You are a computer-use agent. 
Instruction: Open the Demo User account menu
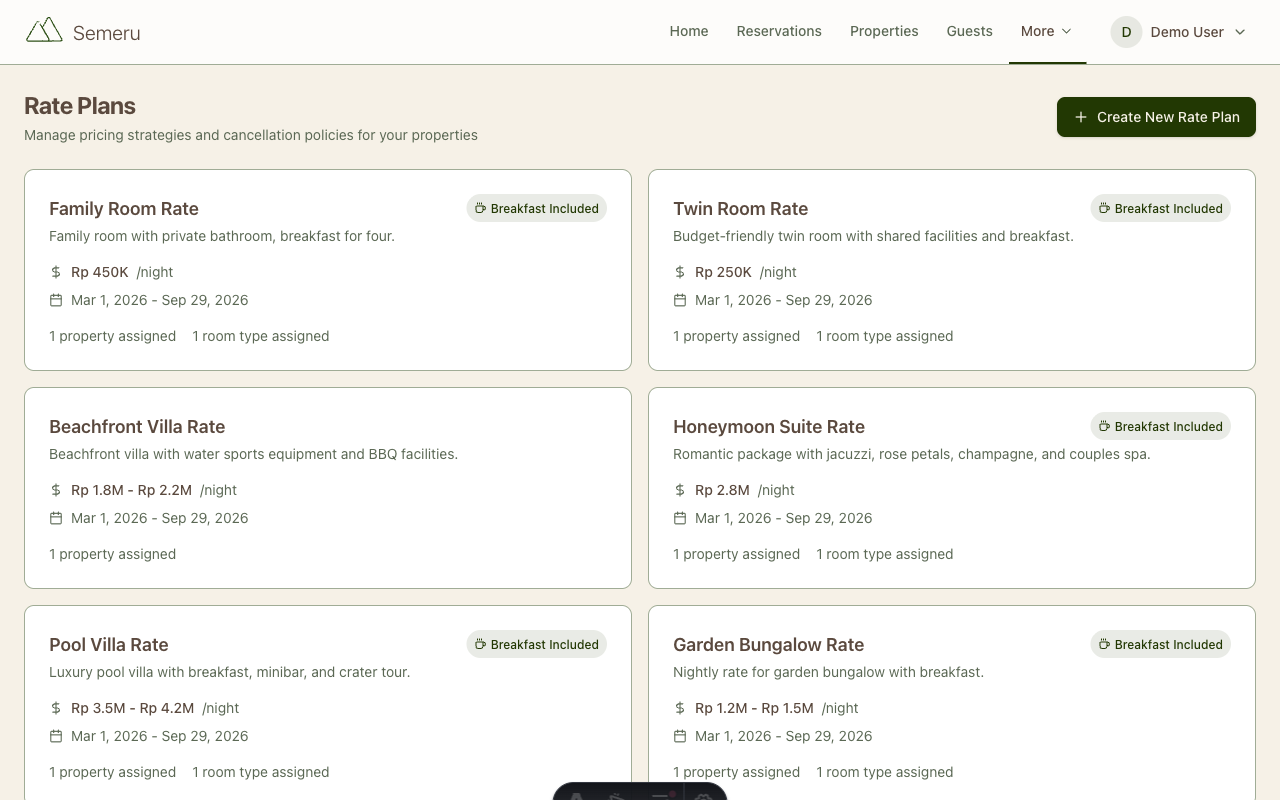coord(1179,32)
